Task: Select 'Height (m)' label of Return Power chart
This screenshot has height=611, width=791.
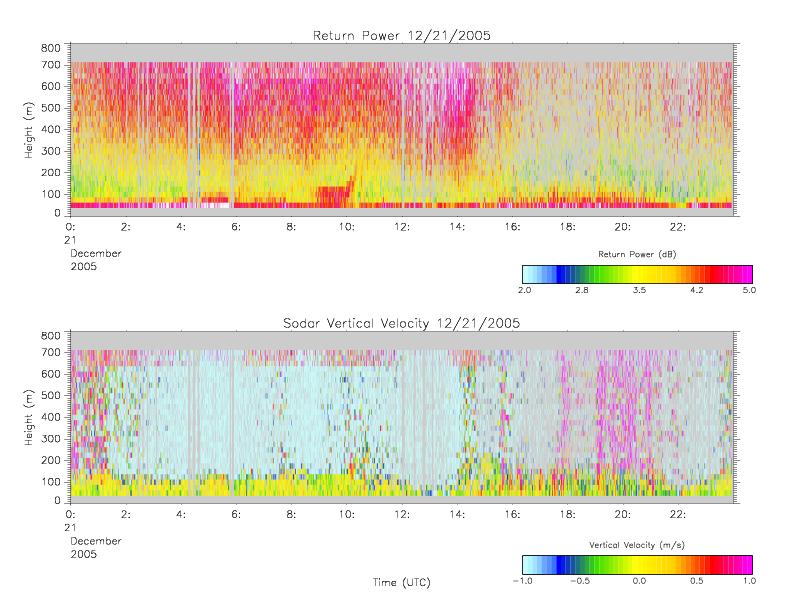Action: [29, 130]
